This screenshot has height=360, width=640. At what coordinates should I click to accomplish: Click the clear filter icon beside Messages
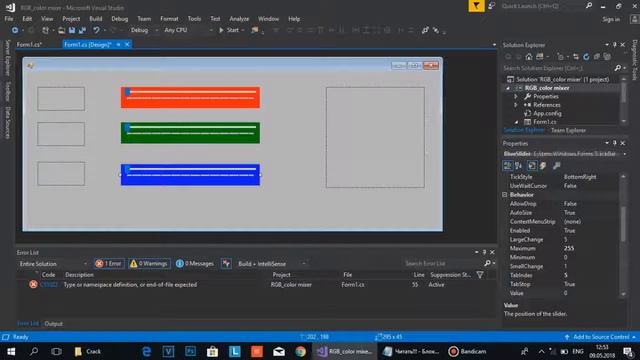tap(226, 264)
